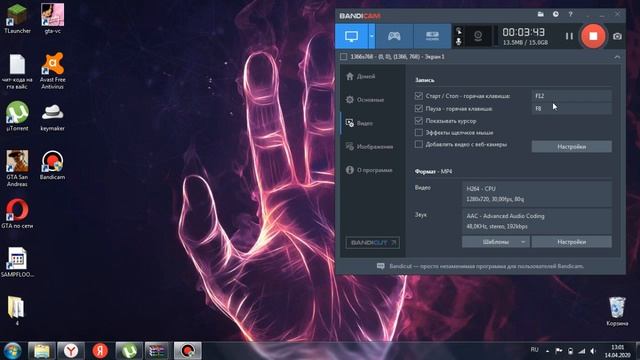Viewport: 640px width, 360px height.
Task: Show hidden tray icons arrow
Action: click(x=548, y=351)
